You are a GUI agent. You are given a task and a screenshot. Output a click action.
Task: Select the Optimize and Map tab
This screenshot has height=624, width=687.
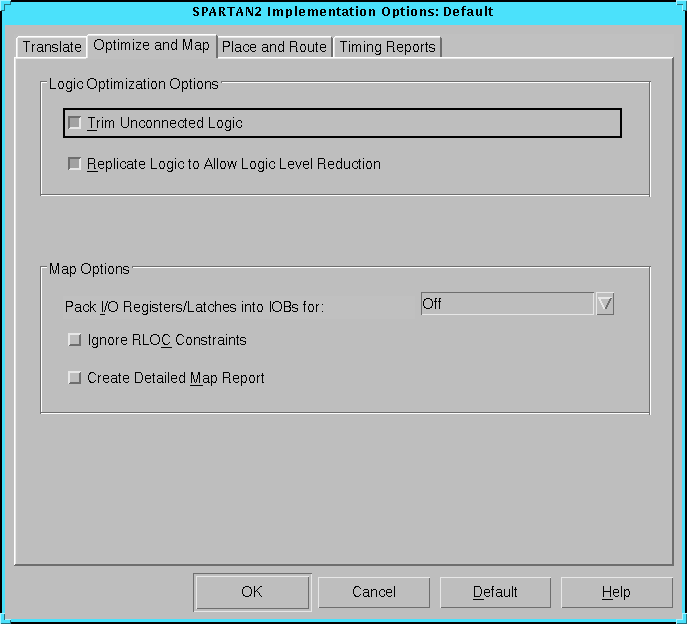151,46
